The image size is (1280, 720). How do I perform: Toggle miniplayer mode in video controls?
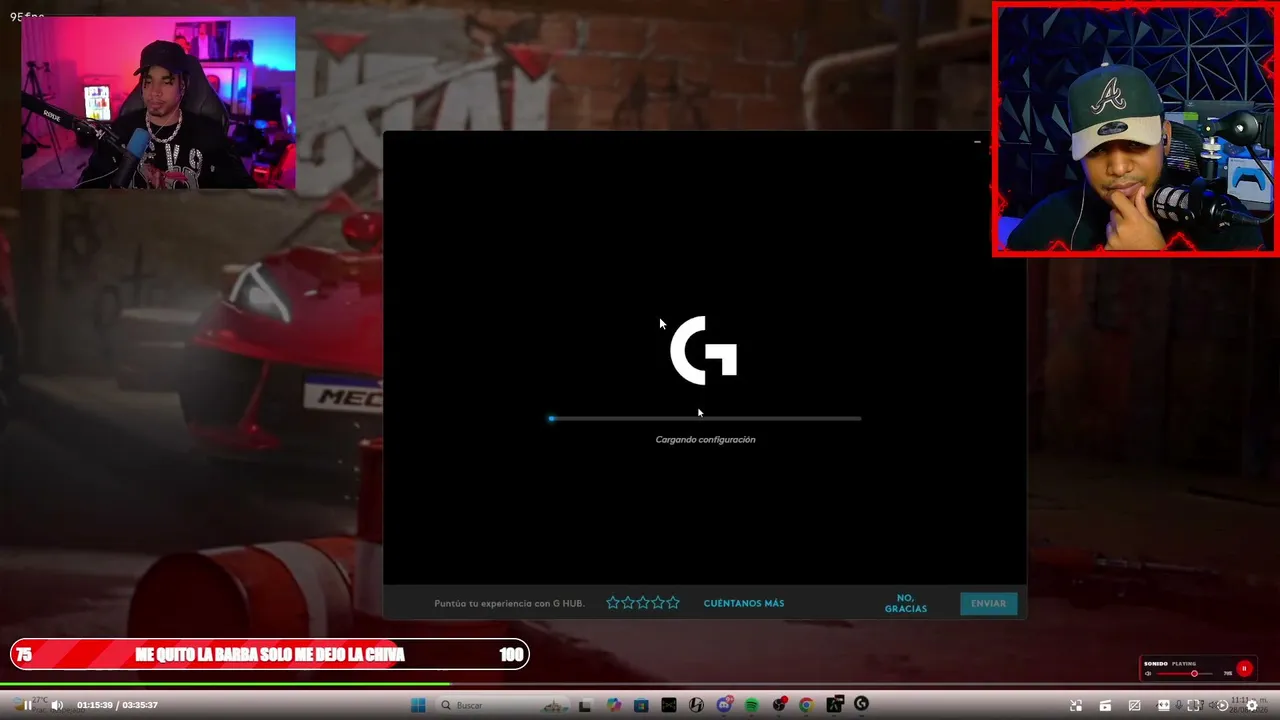(1076, 705)
